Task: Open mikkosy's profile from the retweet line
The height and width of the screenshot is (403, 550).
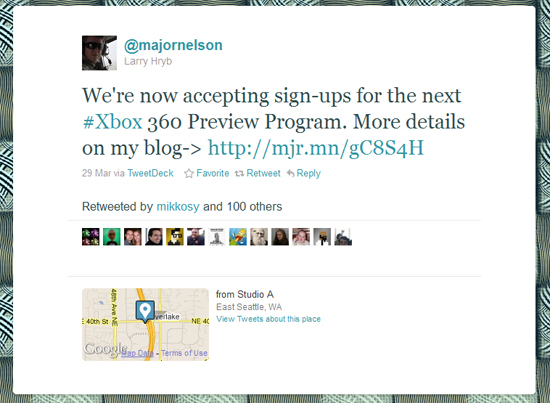Action: point(178,207)
